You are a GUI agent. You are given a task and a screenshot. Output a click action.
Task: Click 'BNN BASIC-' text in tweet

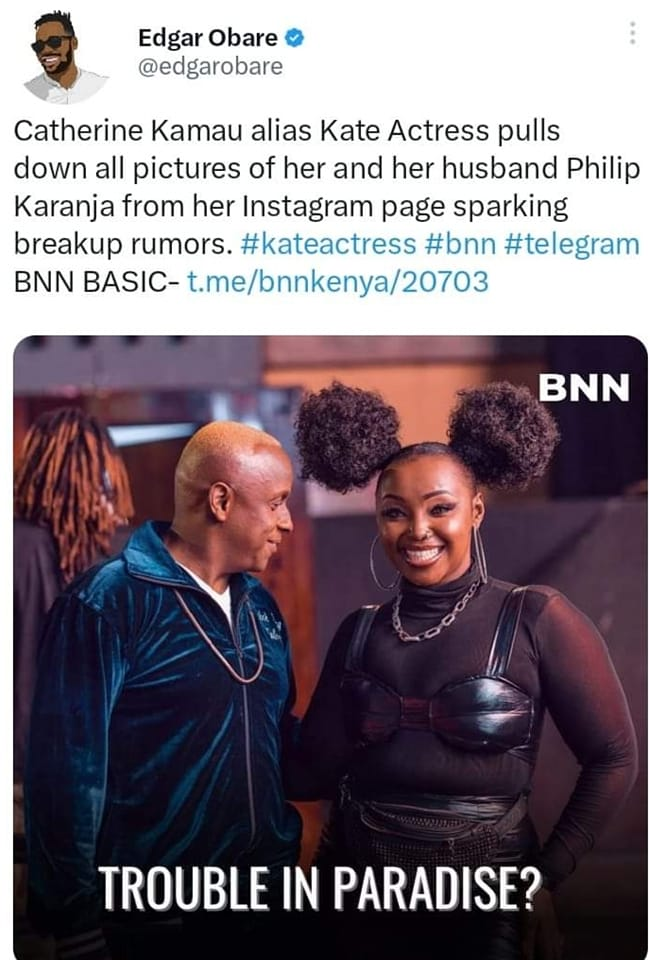[97, 282]
